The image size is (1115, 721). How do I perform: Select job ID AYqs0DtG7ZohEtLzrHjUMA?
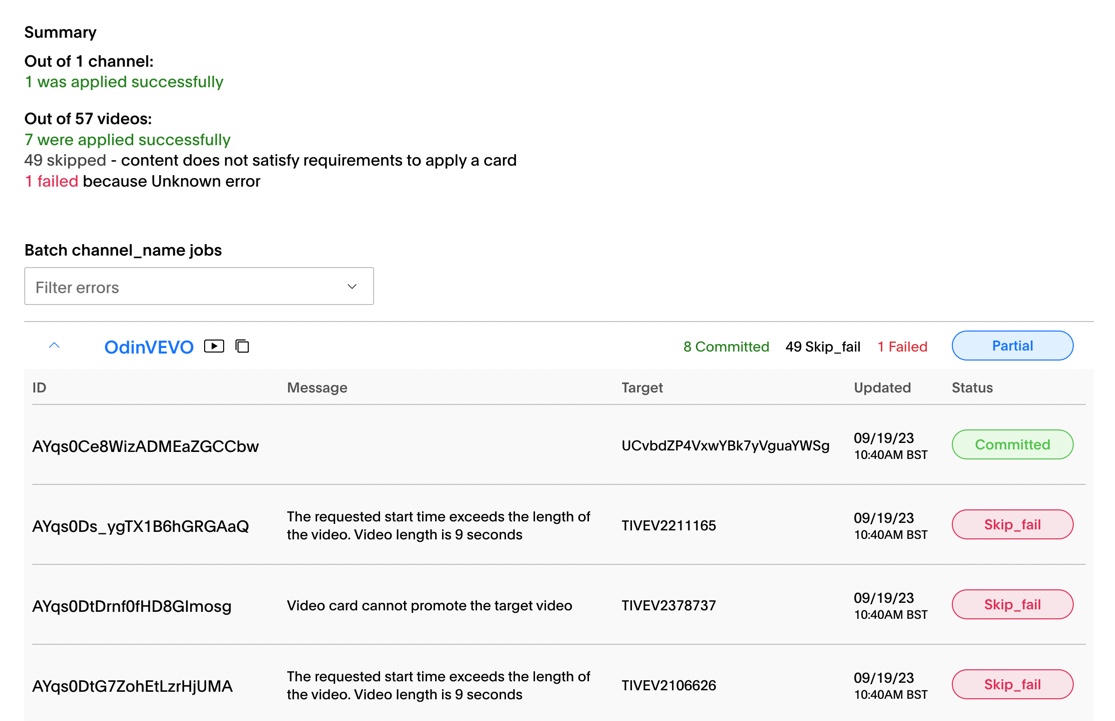coord(132,687)
